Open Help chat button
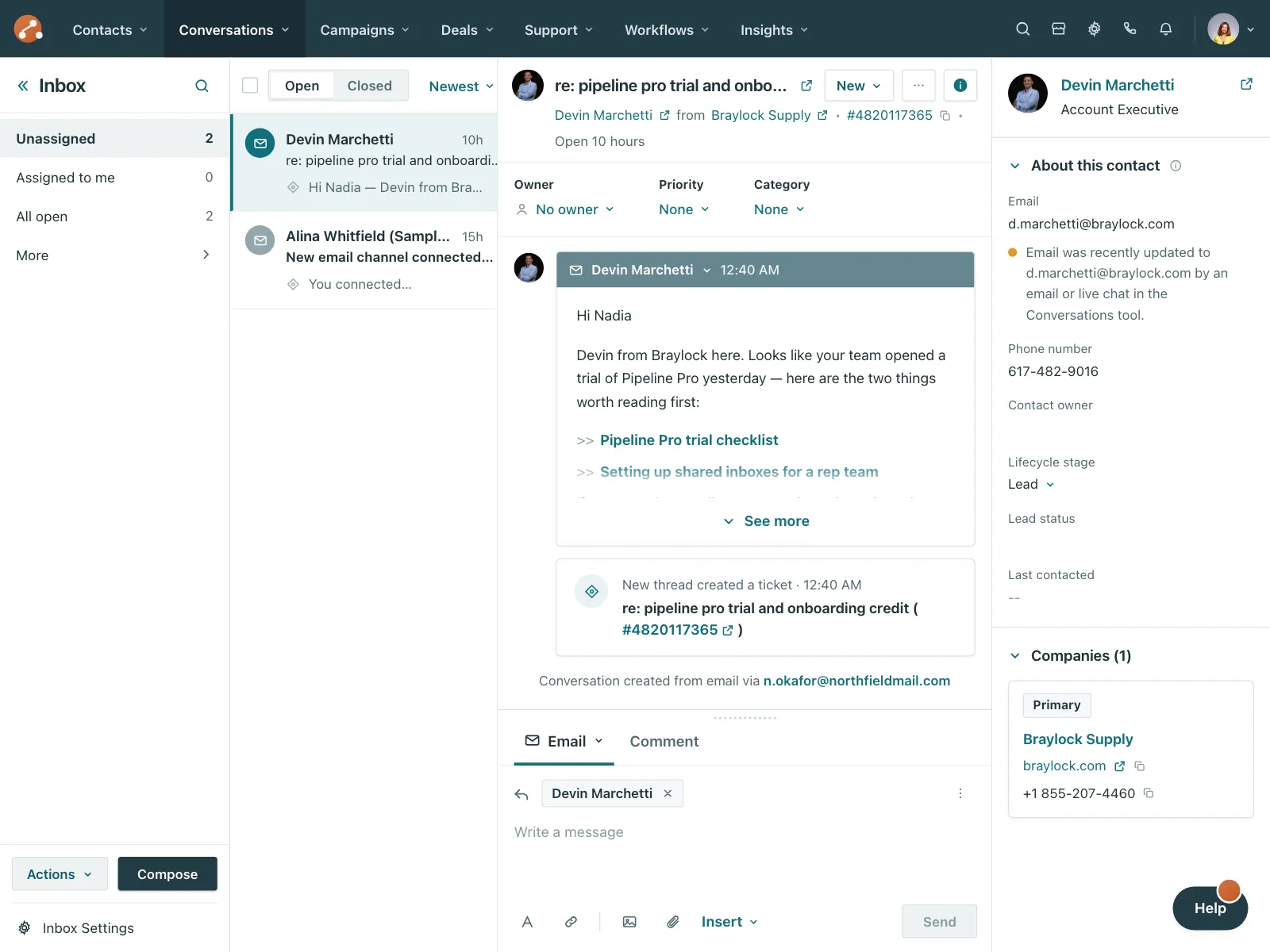The image size is (1270, 952). click(x=1210, y=908)
